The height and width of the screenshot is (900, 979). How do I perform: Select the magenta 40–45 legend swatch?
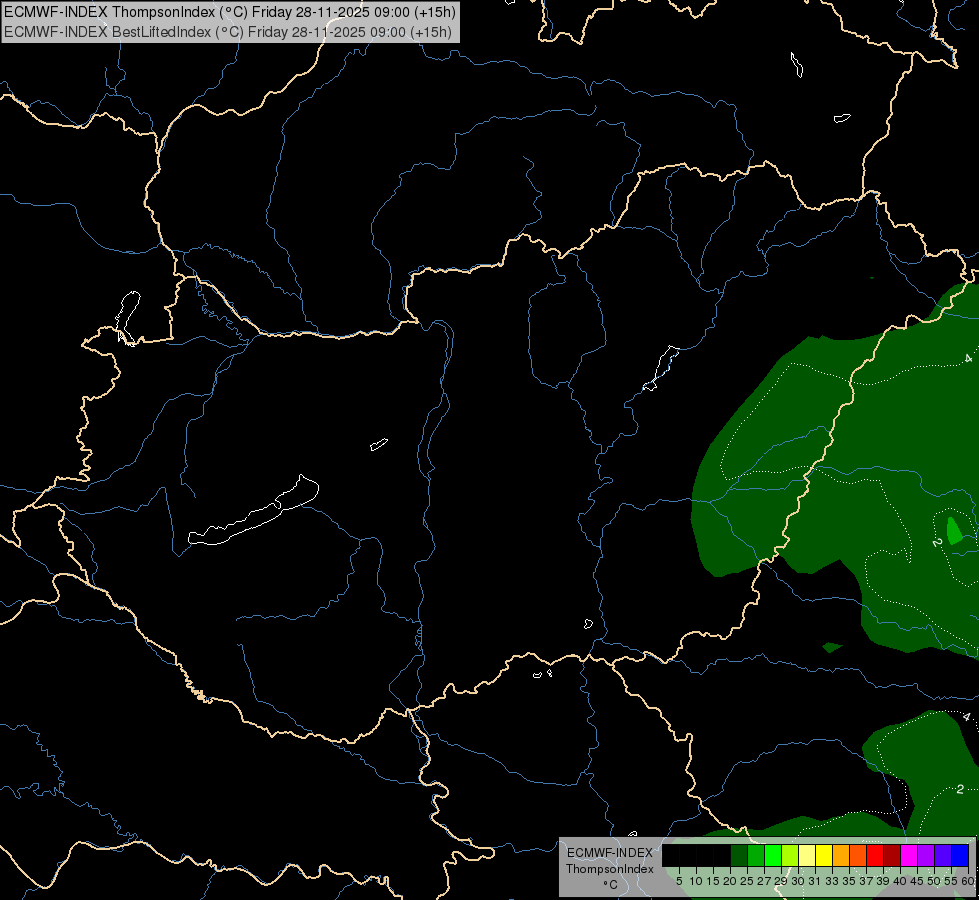[x=909, y=855]
